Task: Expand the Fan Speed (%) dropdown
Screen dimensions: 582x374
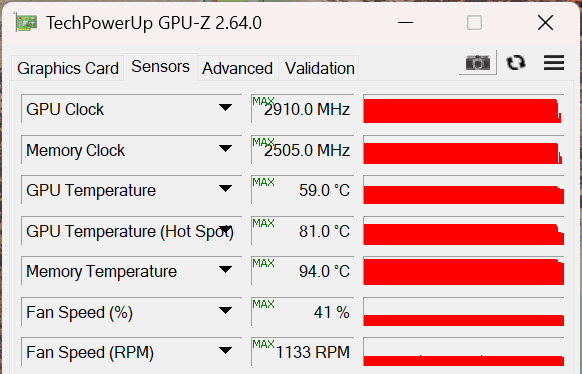Action: [x=225, y=311]
